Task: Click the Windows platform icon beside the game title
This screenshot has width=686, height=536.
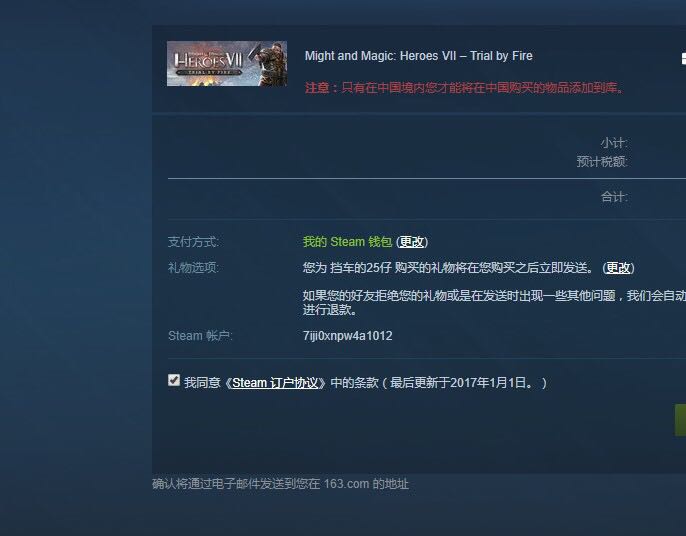Action: (683, 58)
